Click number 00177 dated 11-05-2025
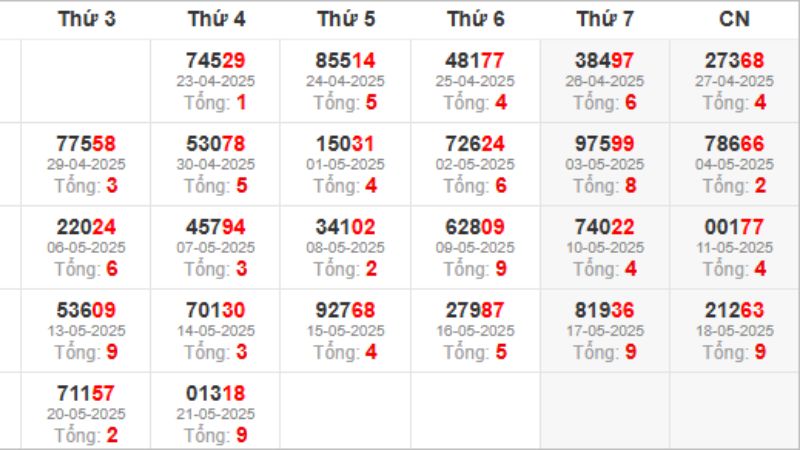 pyautogui.click(x=734, y=227)
